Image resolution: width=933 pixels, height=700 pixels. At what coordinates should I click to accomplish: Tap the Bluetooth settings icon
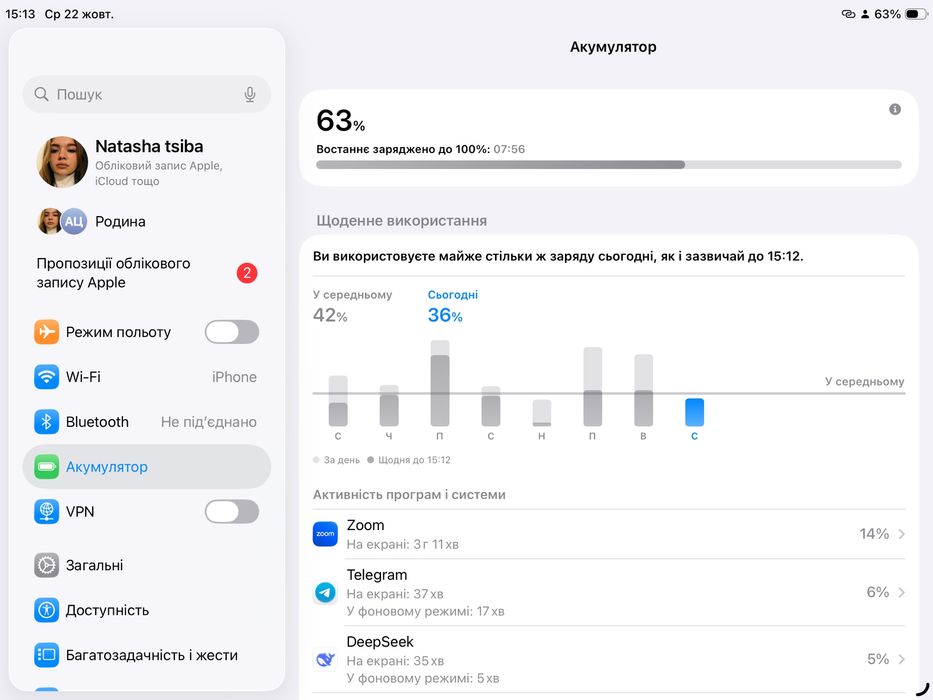coord(46,422)
